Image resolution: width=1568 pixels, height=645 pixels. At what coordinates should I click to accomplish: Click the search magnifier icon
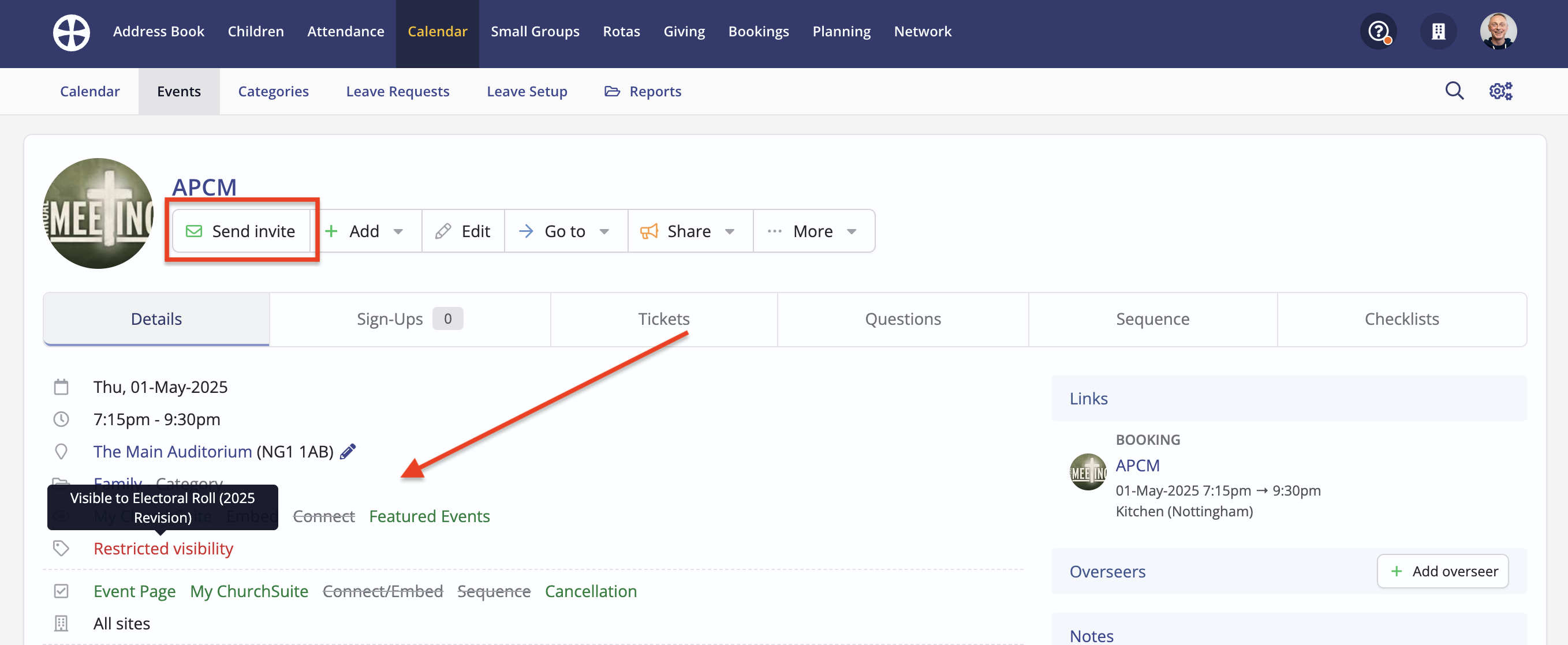(x=1454, y=91)
